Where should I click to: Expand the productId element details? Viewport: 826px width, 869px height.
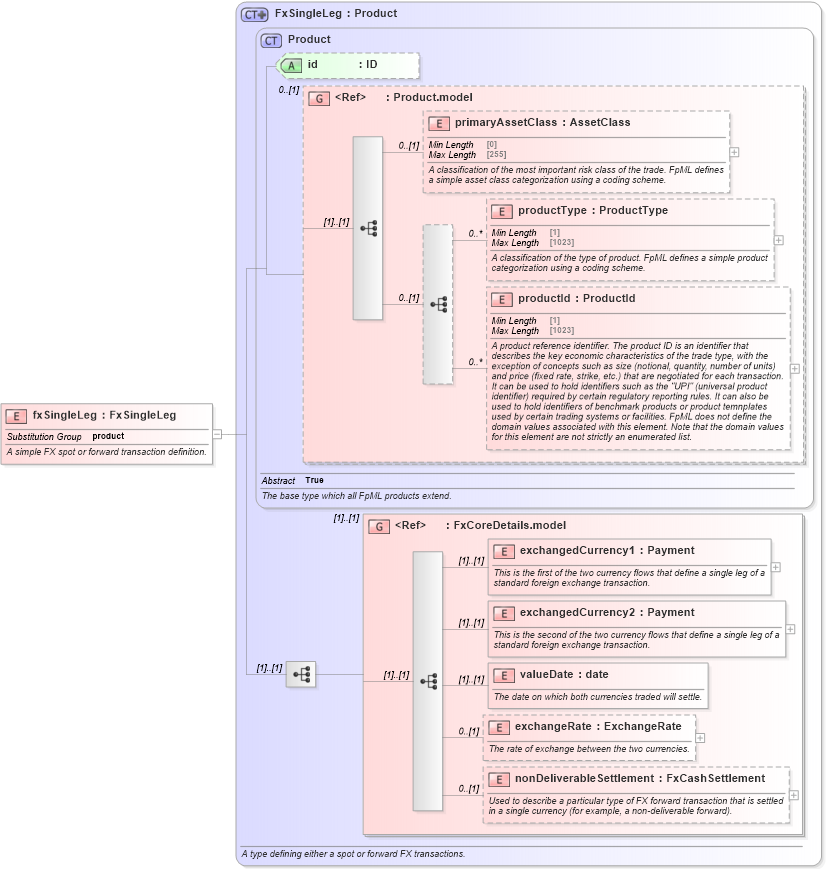point(794,369)
